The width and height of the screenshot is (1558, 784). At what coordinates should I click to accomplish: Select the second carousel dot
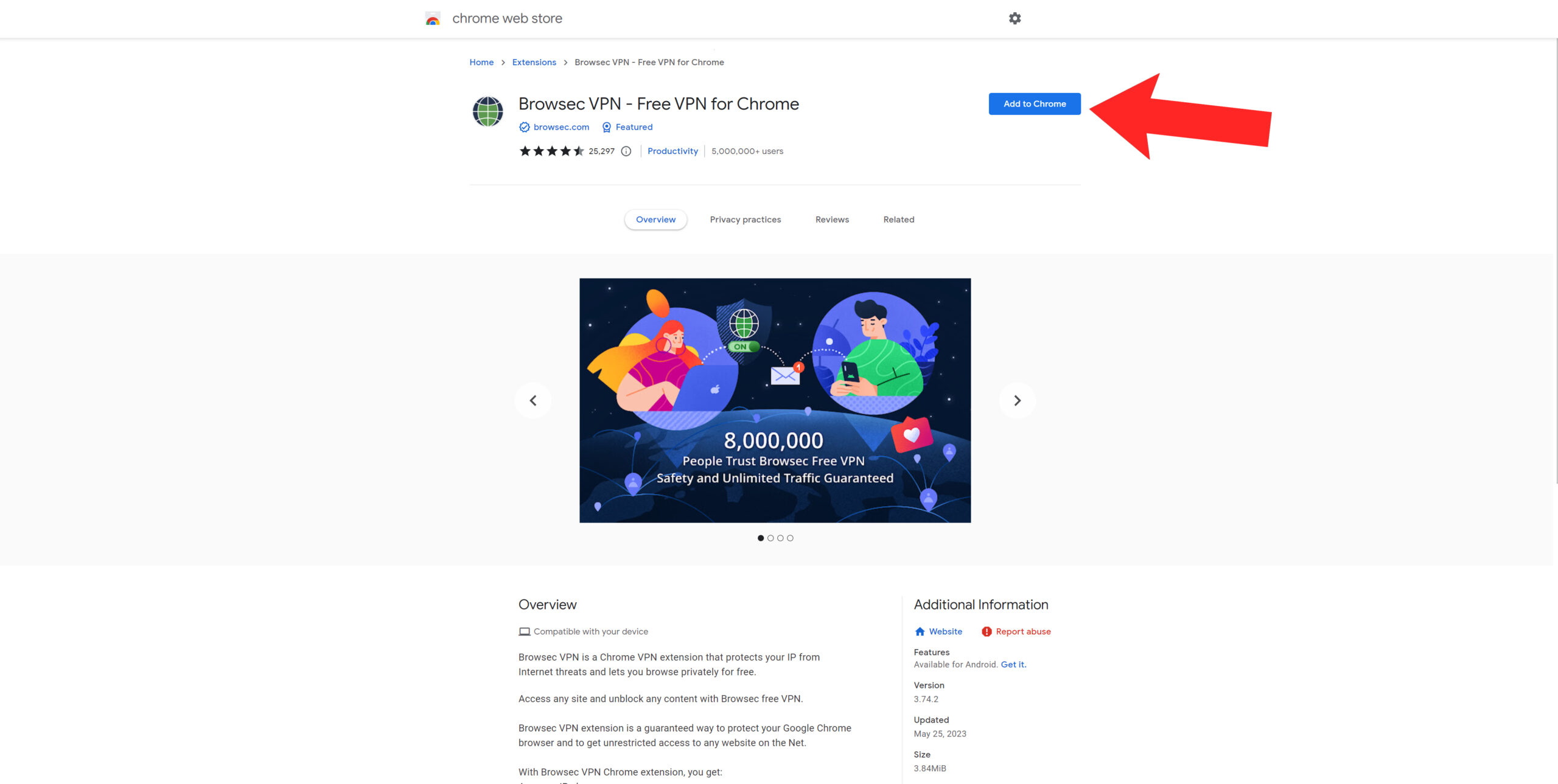pos(770,538)
